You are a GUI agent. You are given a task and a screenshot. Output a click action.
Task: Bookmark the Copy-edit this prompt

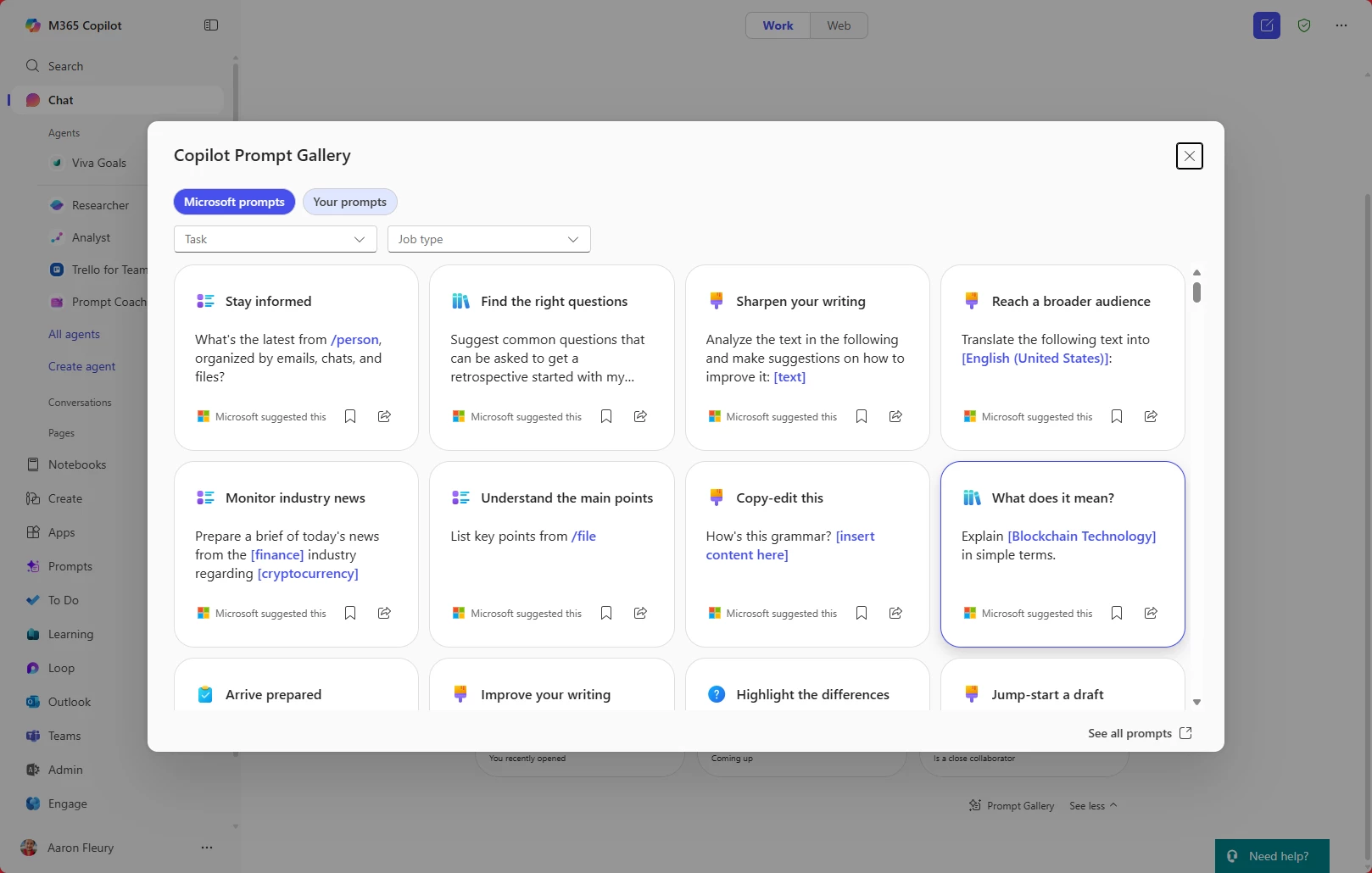pyautogui.click(x=862, y=613)
